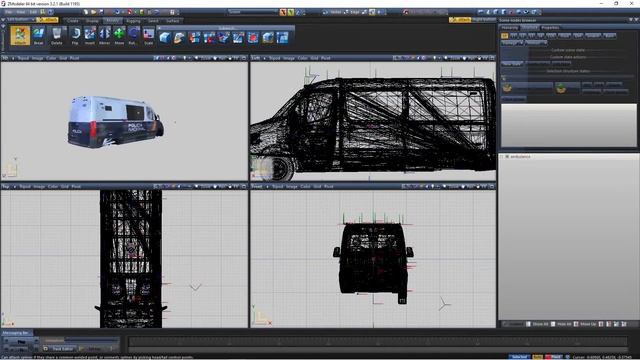Viewport: 640px width, 360px height.
Task: Click on the animation timeline track
Action: pyautogui.click(x=378, y=342)
